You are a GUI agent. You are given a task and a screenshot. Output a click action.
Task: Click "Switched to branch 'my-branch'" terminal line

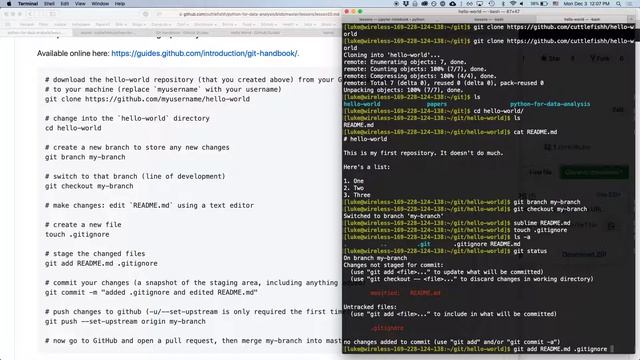[x=393, y=216]
